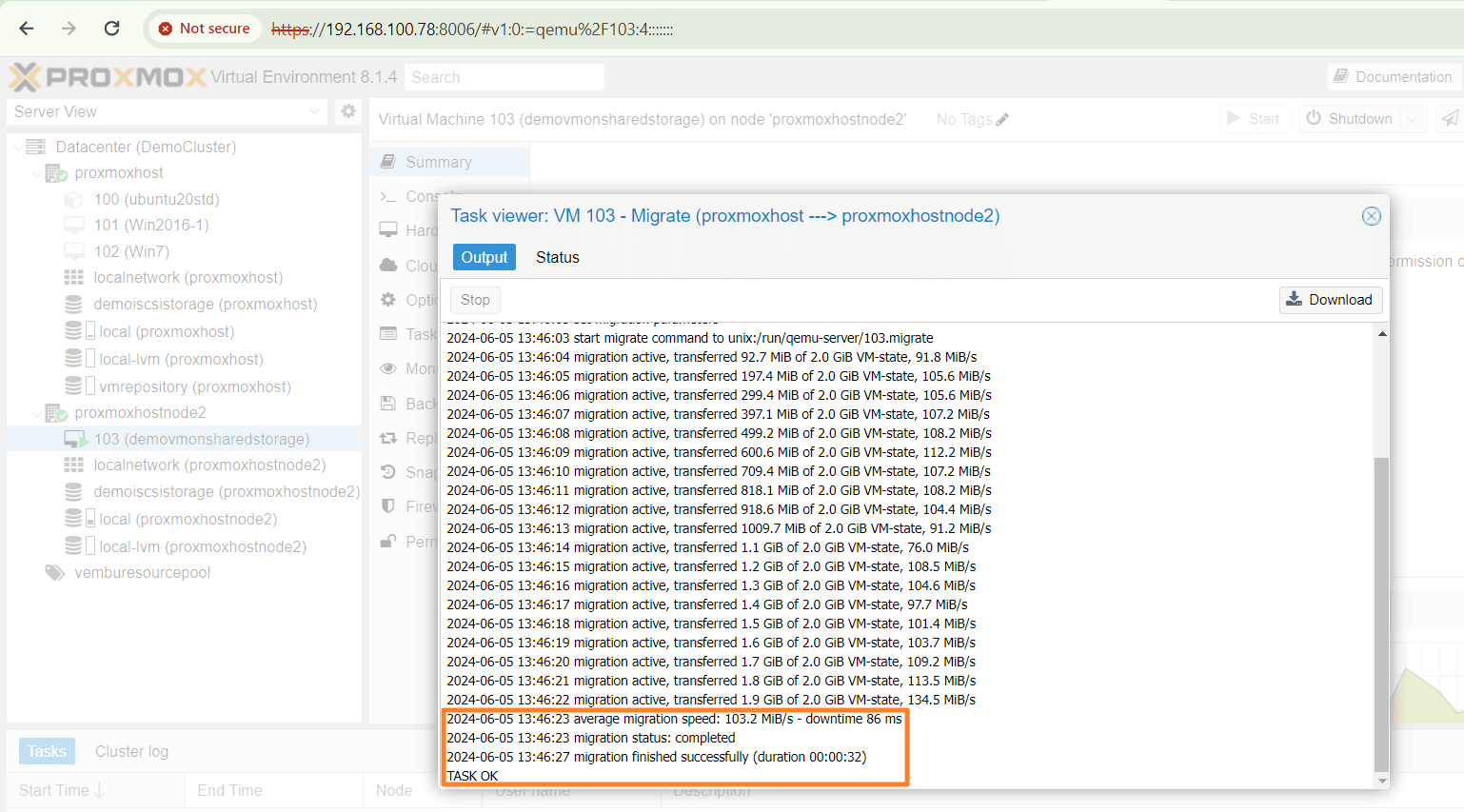The image size is (1464, 812).
Task: Click the Summary book icon
Action: pyautogui.click(x=388, y=162)
